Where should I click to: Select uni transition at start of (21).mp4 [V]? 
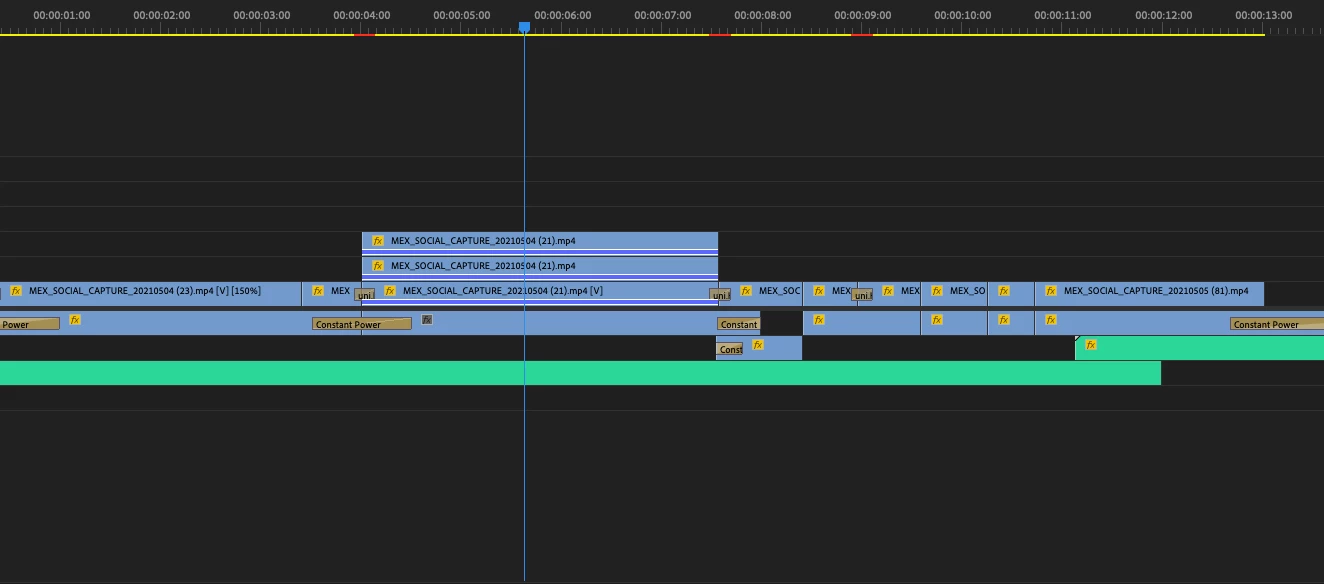[365, 295]
